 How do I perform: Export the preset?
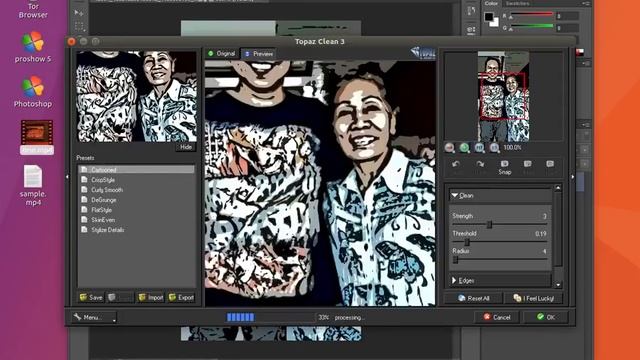click(x=181, y=298)
